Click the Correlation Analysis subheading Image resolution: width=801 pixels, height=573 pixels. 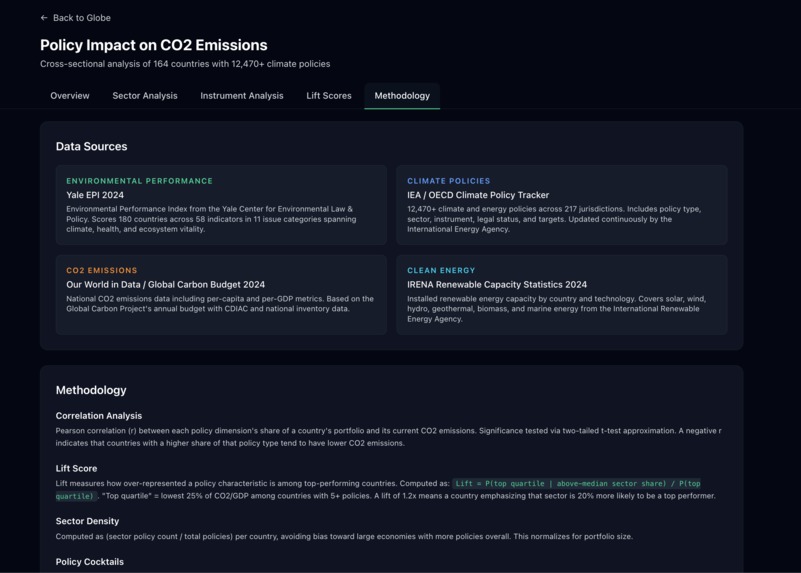(99, 416)
